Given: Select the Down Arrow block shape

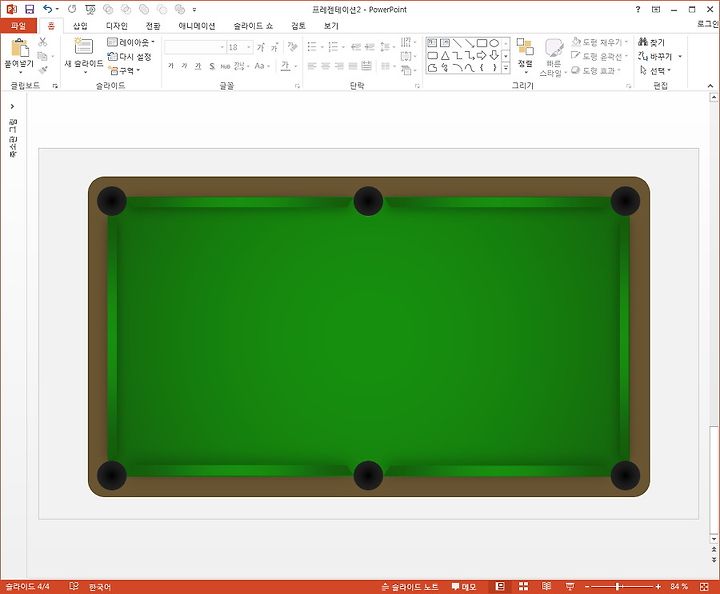Looking at the screenshot, I should (x=494, y=56).
